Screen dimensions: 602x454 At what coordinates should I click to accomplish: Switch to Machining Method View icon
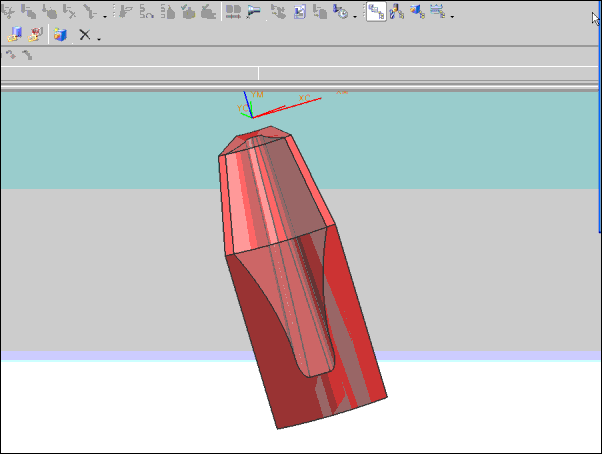[x=438, y=12]
